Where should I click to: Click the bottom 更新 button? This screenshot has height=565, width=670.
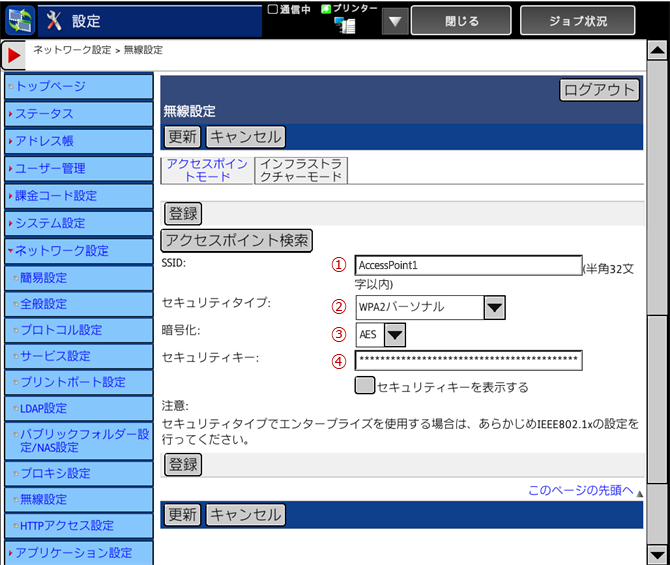pos(182,515)
